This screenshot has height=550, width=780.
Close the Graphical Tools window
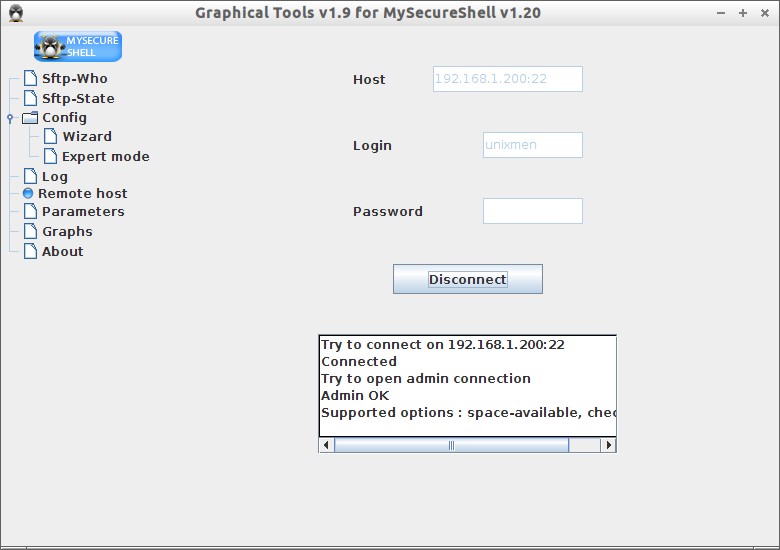pyautogui.click(x=765, y=13)
